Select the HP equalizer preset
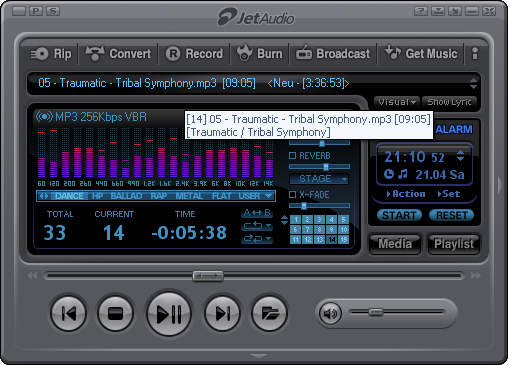Image resolution: width=508 pixels, height=365 pixels. [97, 196]
